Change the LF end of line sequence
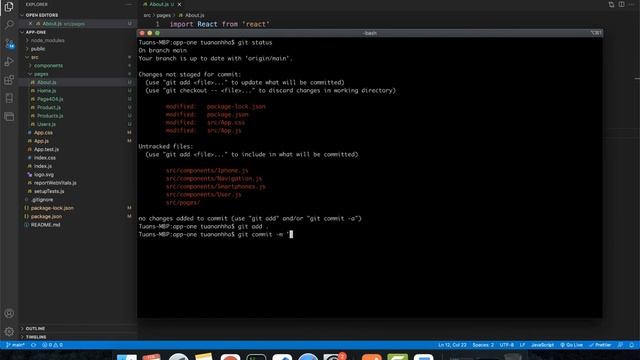Viewport: 640px width, 360px height. [522, 345]
